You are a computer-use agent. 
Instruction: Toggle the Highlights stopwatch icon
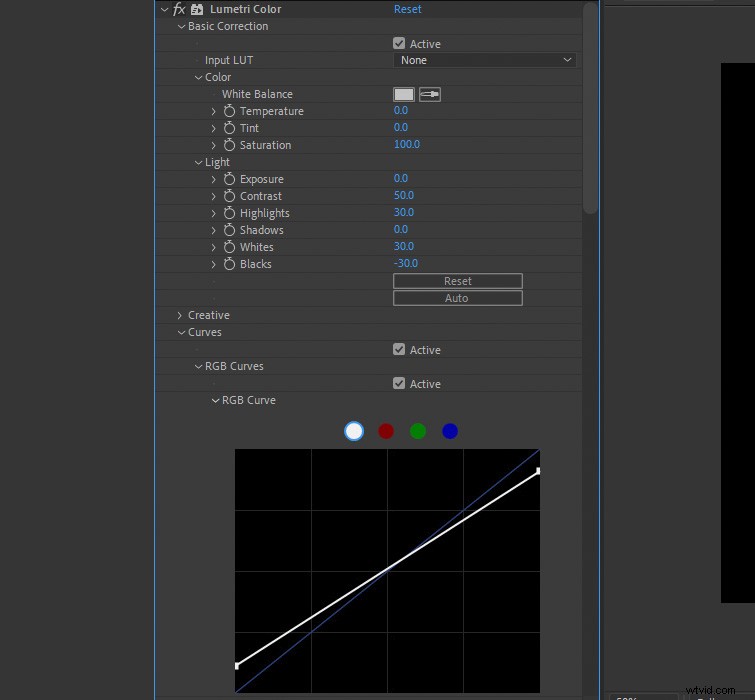coord(229,213)
